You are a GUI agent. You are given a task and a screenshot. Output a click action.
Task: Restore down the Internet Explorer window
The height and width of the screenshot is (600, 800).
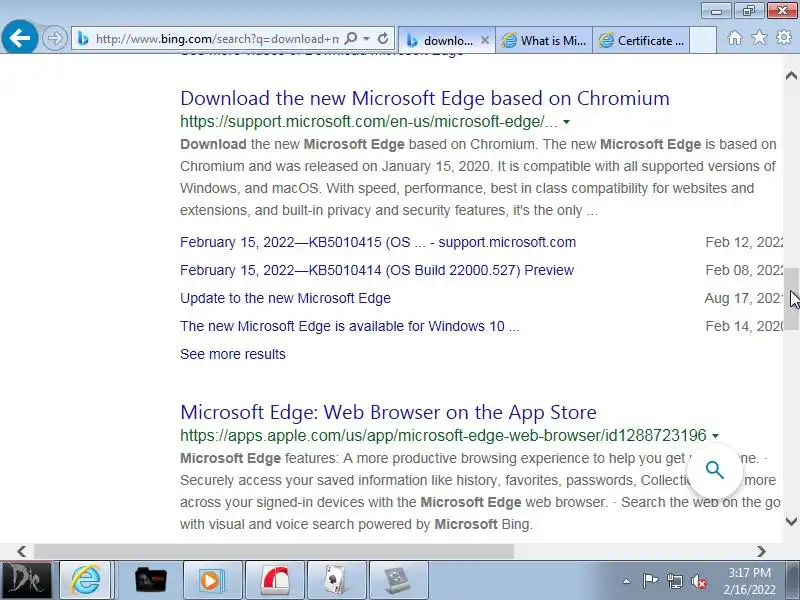point(748,11)
